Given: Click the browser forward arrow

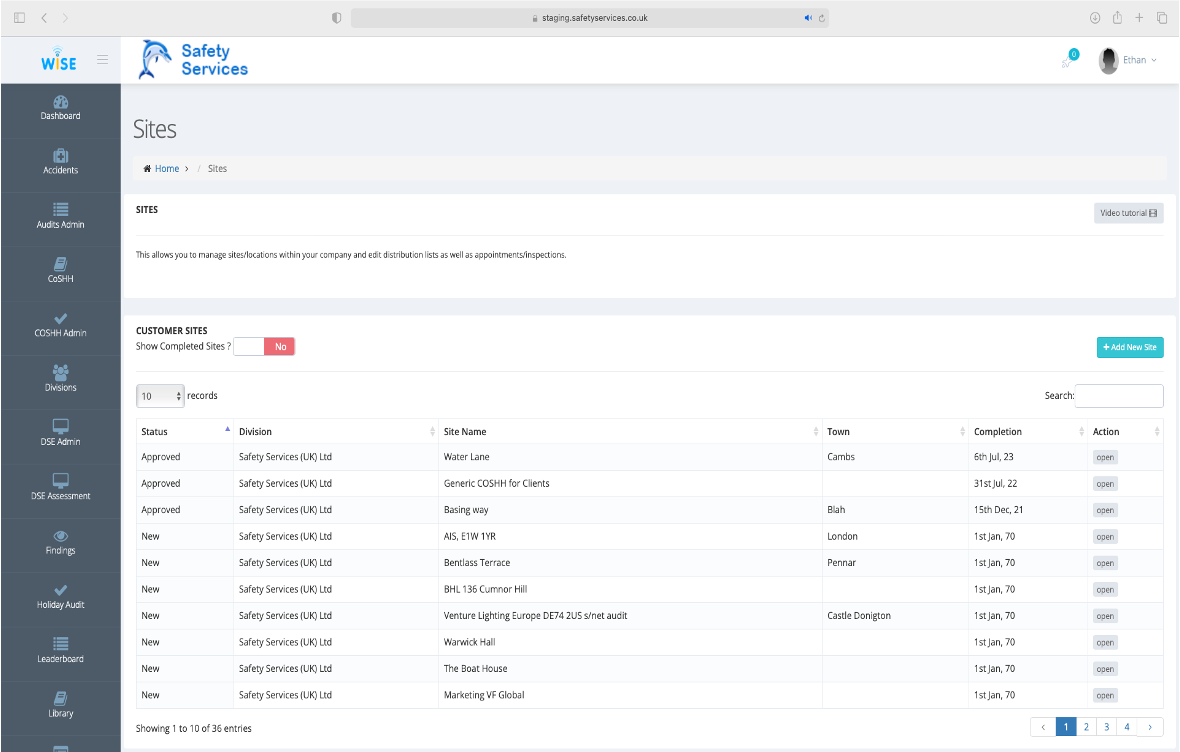Looking at the screenshot, I should coord(65,18).
